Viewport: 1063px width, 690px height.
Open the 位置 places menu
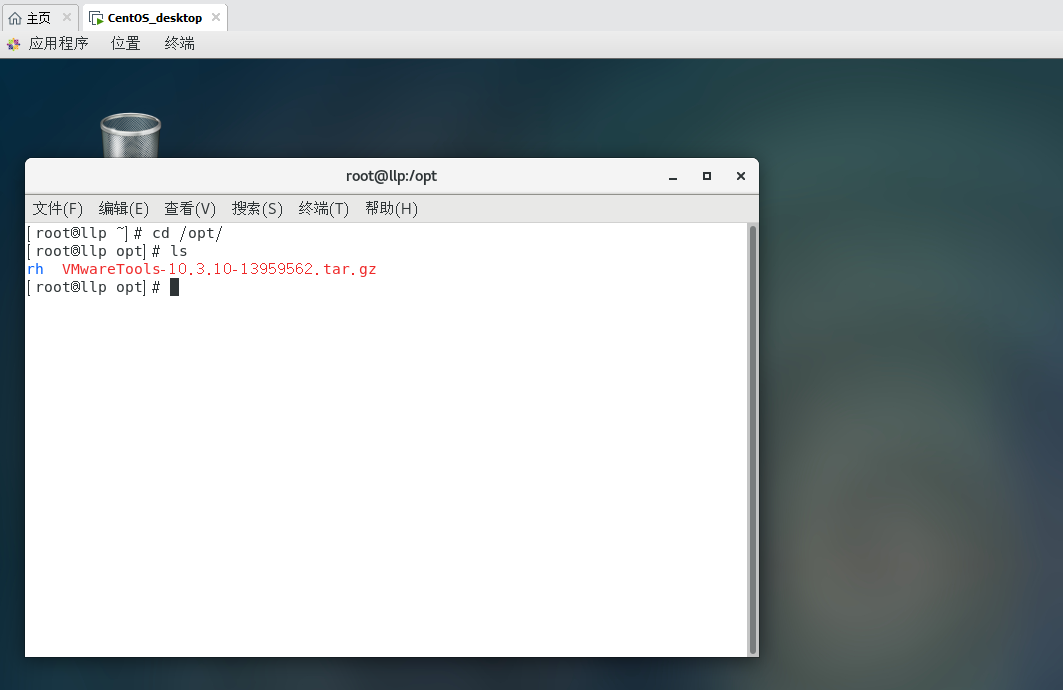tap(125, 43)
